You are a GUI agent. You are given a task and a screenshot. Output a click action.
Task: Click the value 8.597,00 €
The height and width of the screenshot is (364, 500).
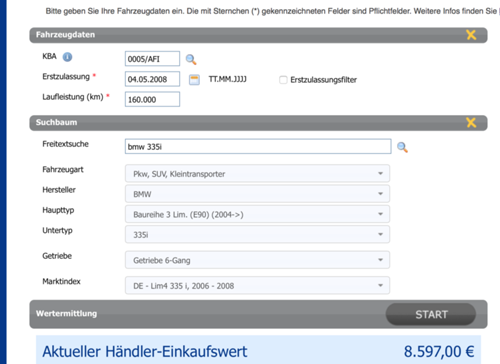(x=439, y=351)
